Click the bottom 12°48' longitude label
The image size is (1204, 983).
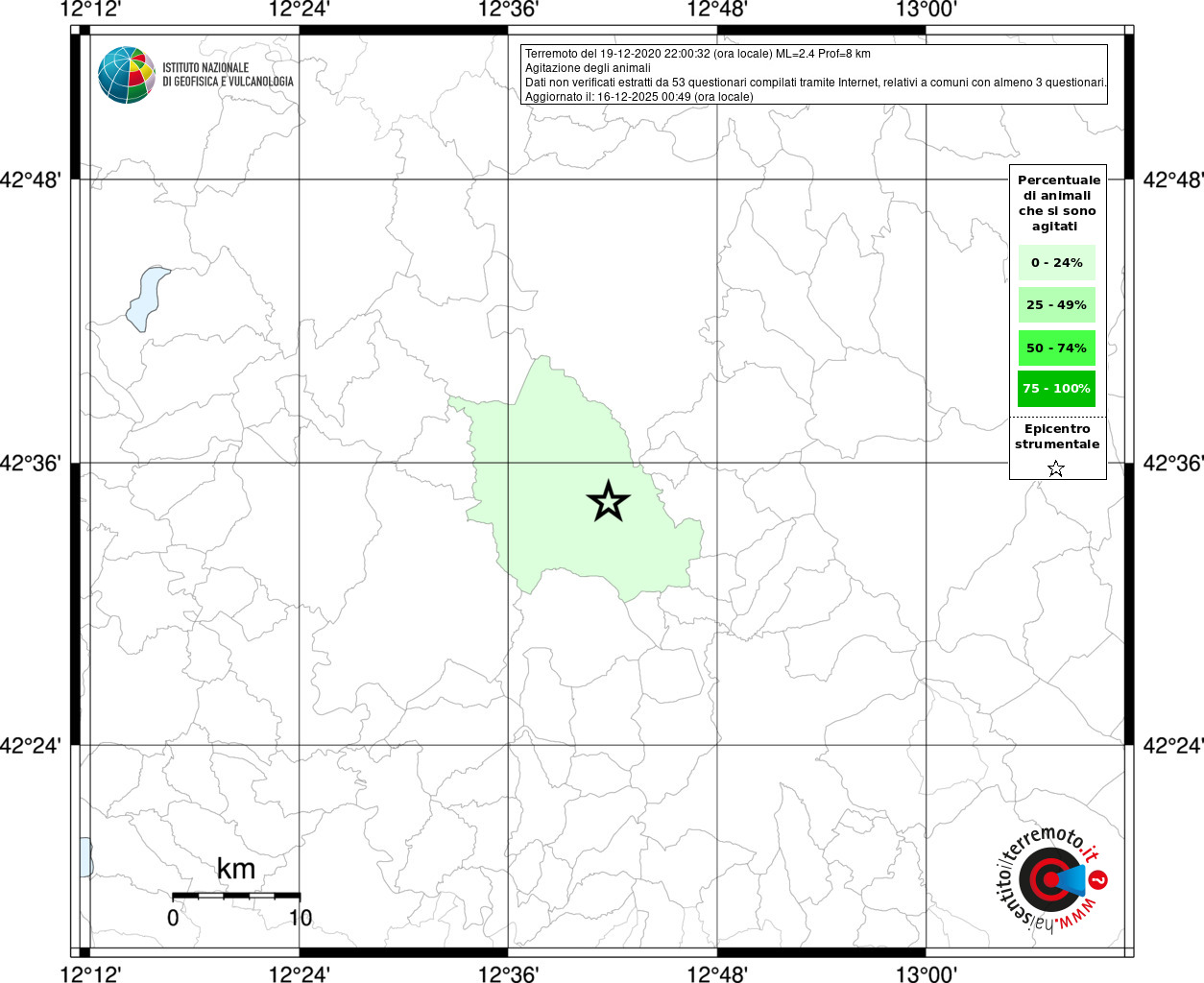coord(717,974)
